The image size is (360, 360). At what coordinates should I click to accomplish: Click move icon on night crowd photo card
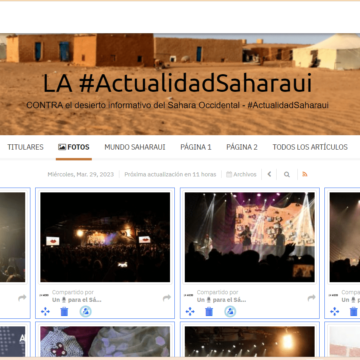click(45, 311)
